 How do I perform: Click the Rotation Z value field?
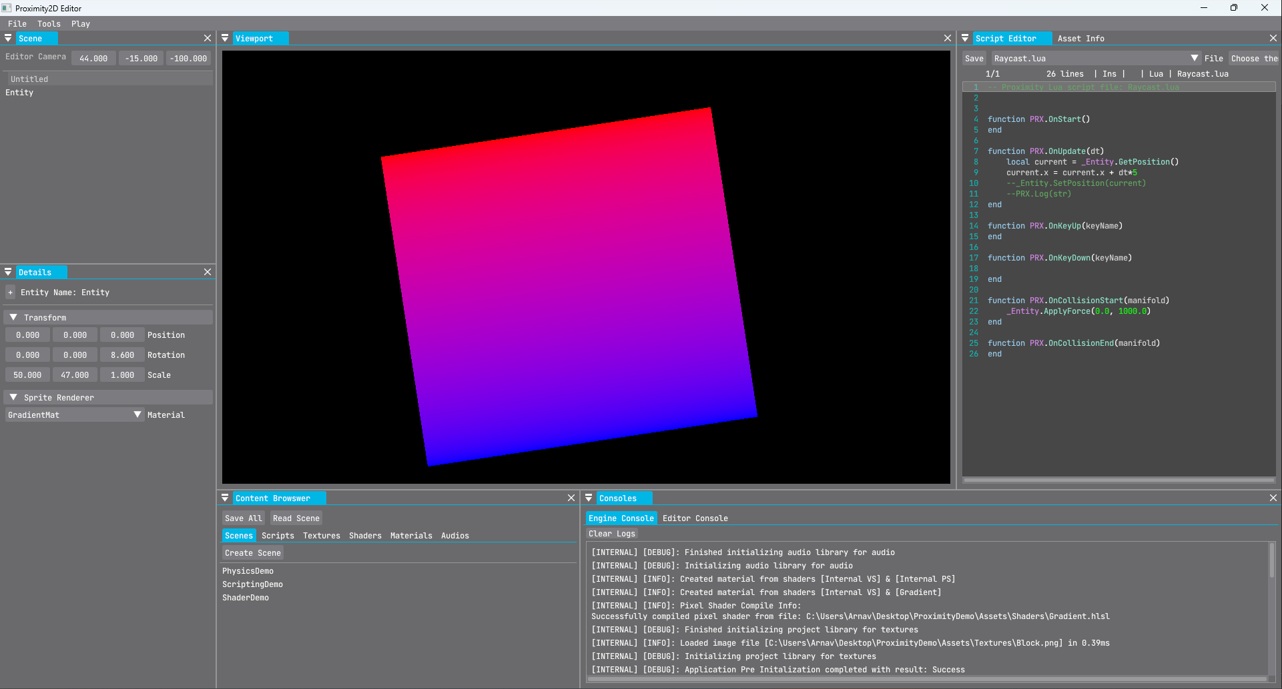click(122, 355)
